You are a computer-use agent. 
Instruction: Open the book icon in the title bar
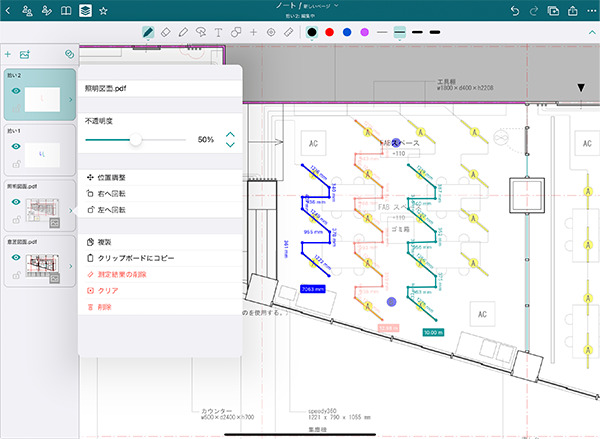66,11
